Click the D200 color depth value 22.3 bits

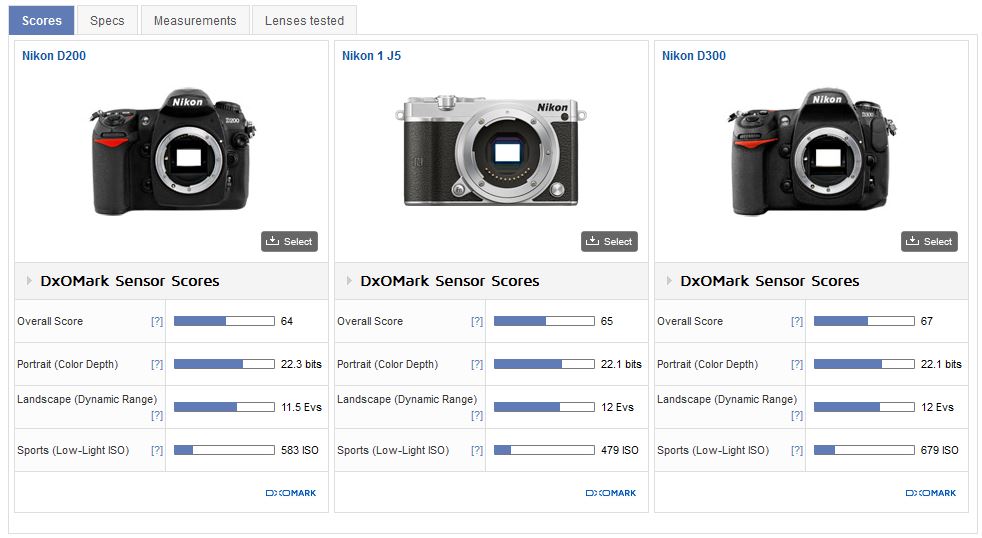click(301, 365)
